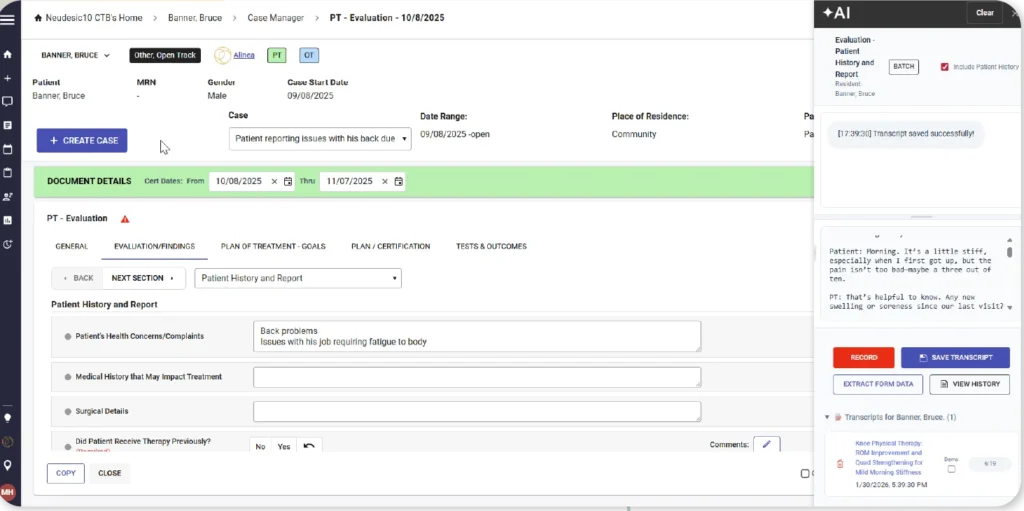This screenshot has height=511, width=1024.
Task: Open the Patient History and Report section dropdown
Action: [x=298, y=278]
